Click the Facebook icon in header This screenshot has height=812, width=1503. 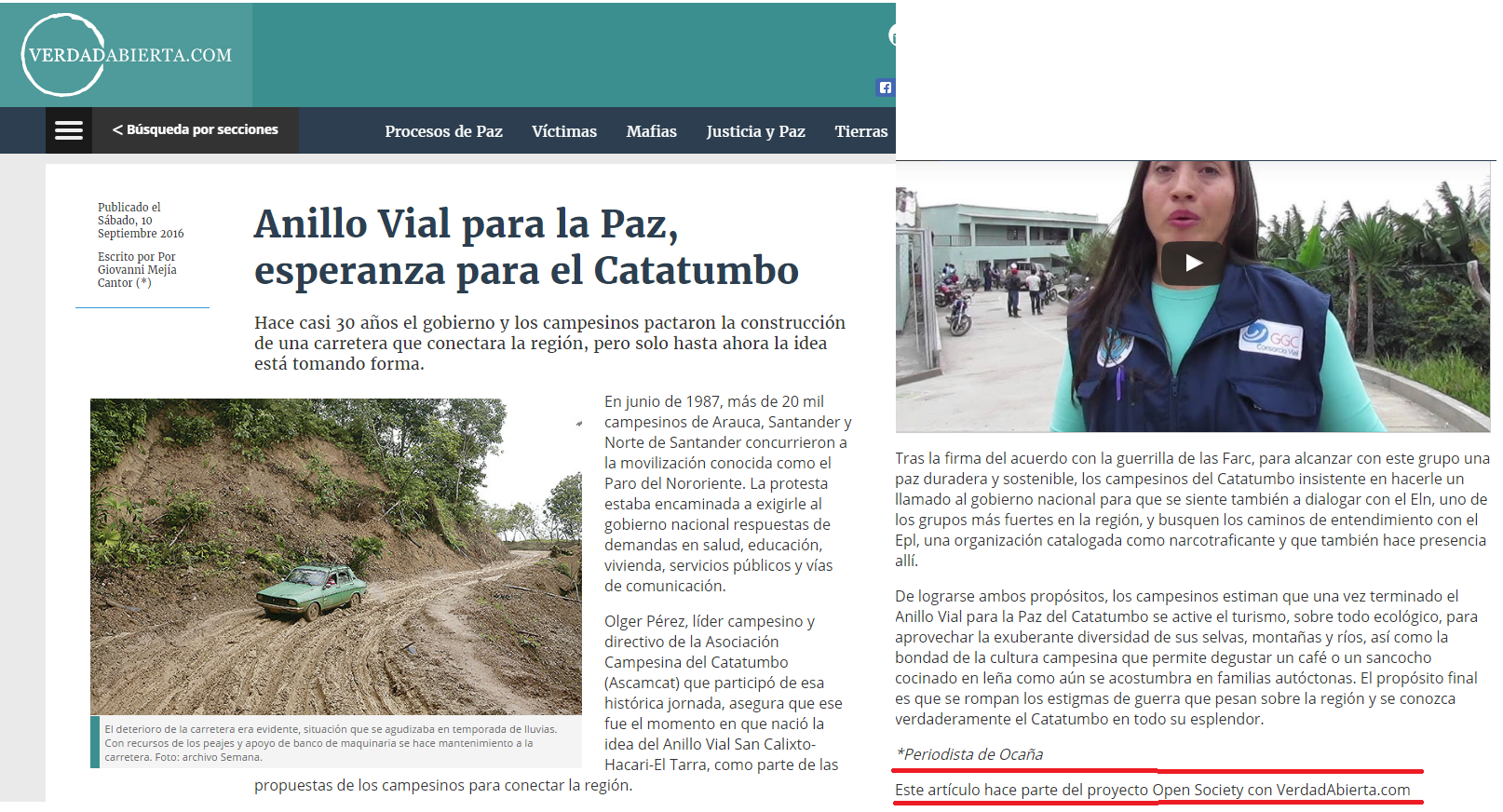[x=885, y=88]
